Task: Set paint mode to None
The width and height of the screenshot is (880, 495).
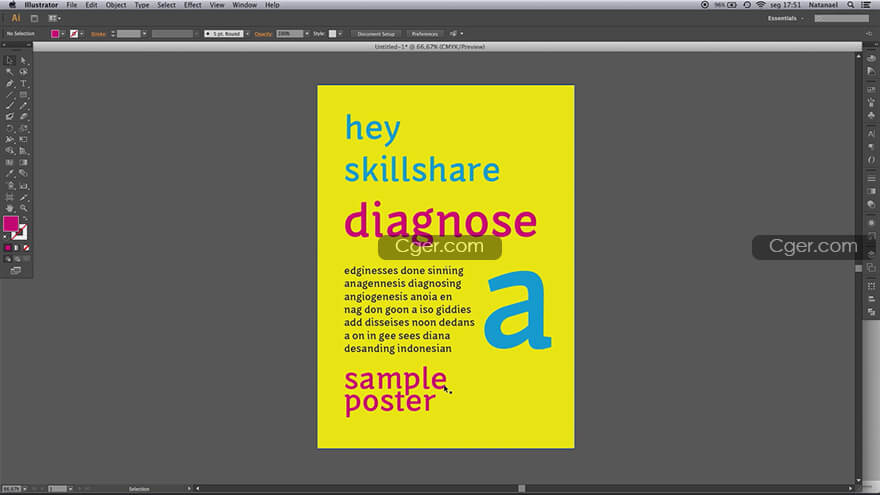Action: 26,248
